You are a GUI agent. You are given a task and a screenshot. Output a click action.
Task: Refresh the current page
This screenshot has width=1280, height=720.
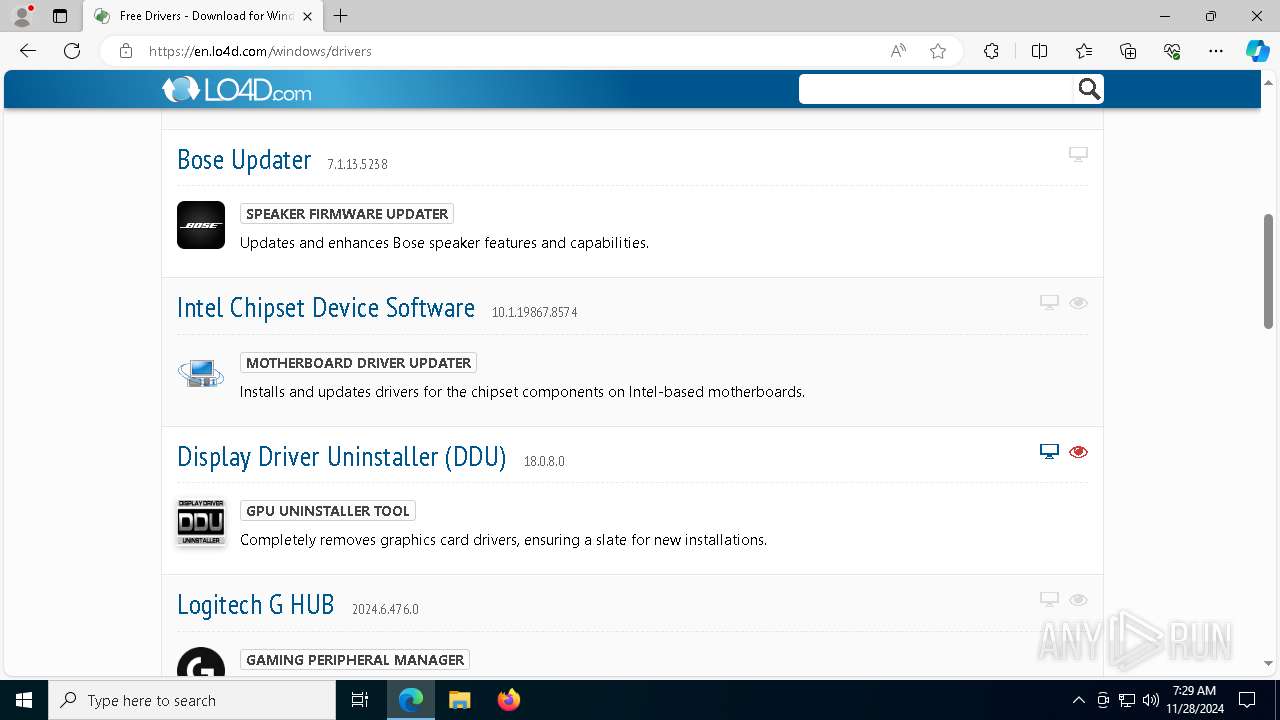point(72,51)
